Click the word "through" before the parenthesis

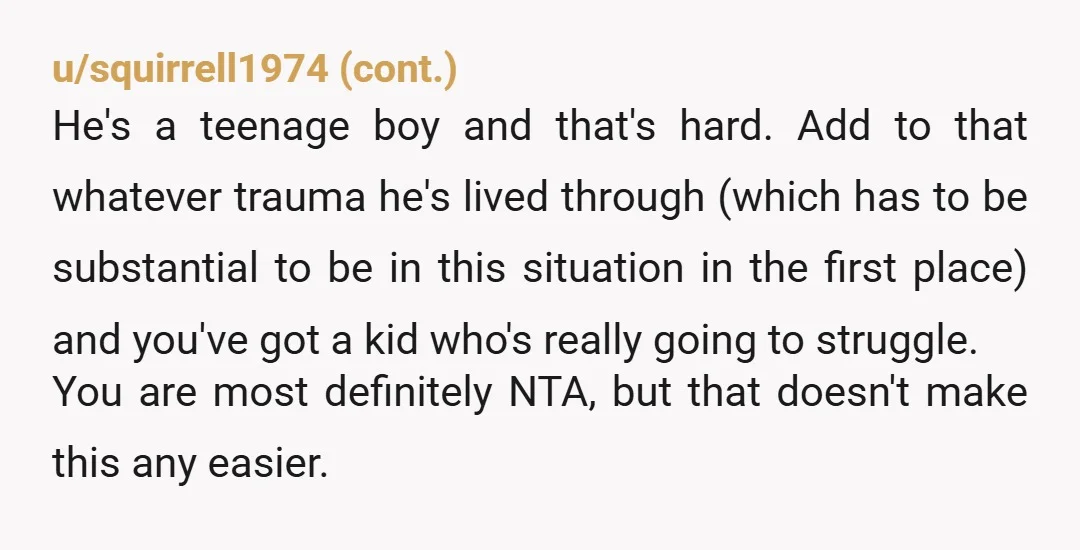(x=632, y=198)
